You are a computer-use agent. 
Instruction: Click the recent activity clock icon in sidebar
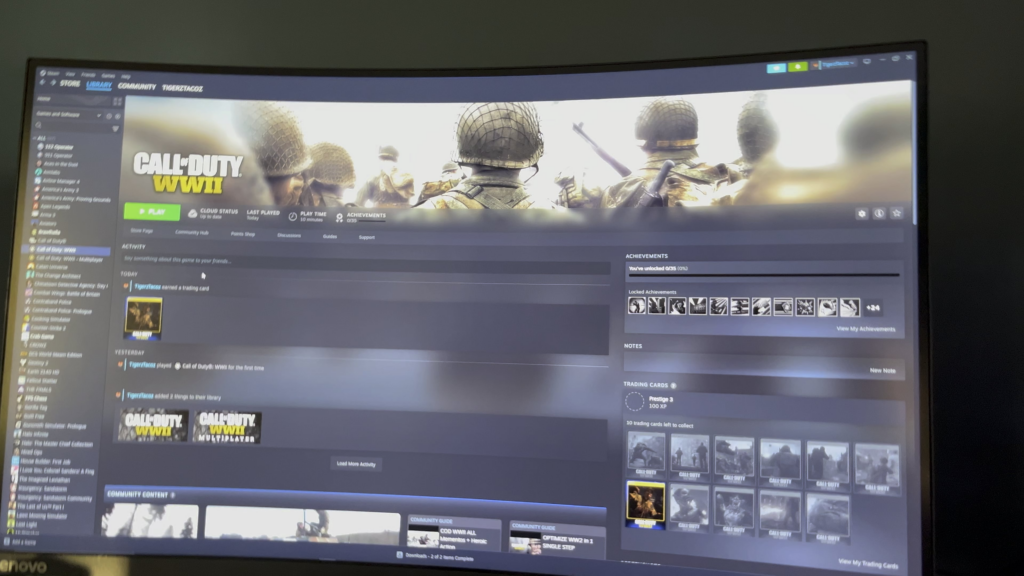pyautogui.click(x=109, y=116)
